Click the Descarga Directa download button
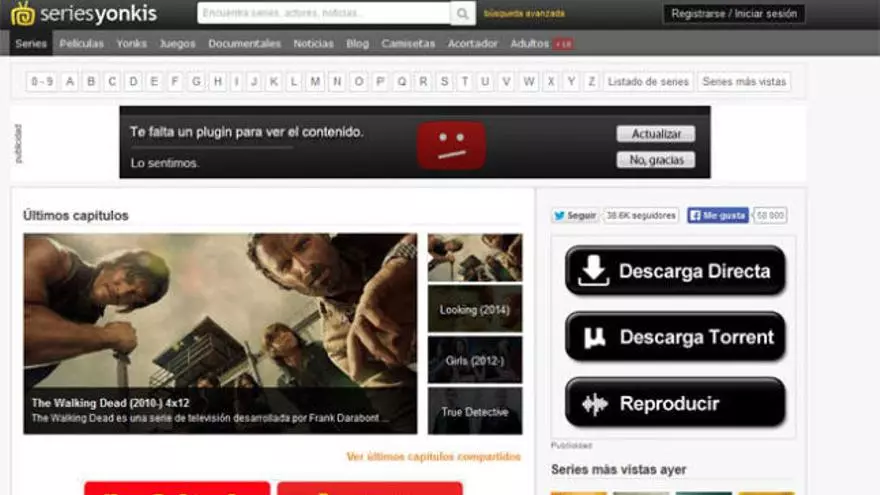This screenshot has height=495, width=880. tap(675, 271)
